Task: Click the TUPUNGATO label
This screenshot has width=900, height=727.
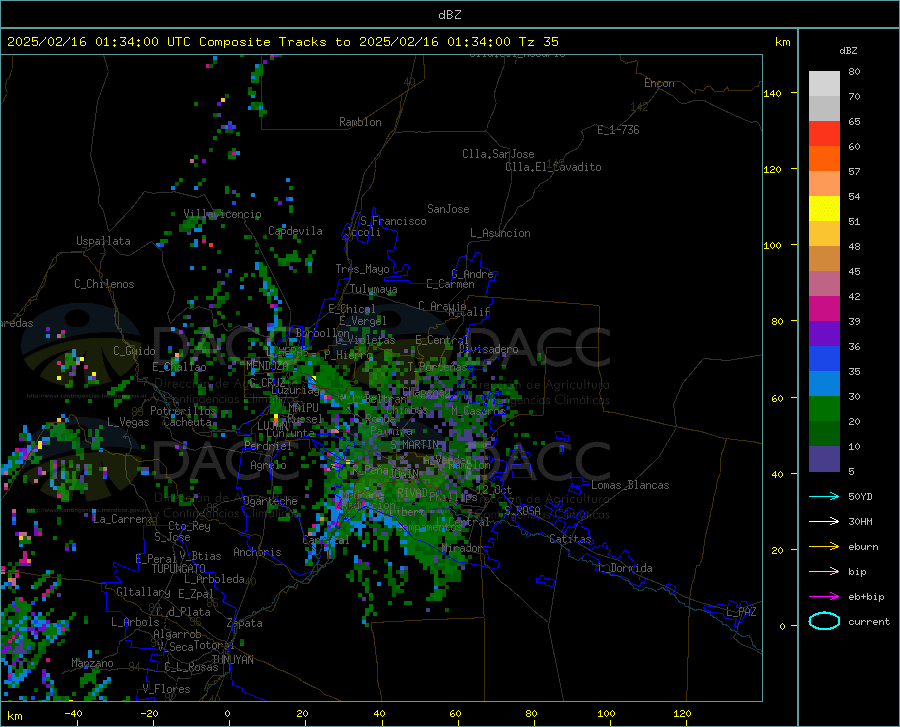Action: click(179, 569)
